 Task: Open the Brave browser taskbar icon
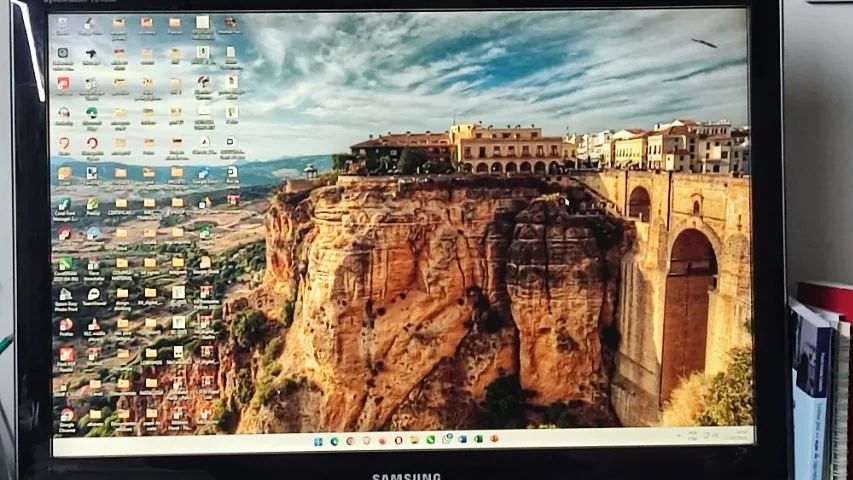[x=367, y=440]
